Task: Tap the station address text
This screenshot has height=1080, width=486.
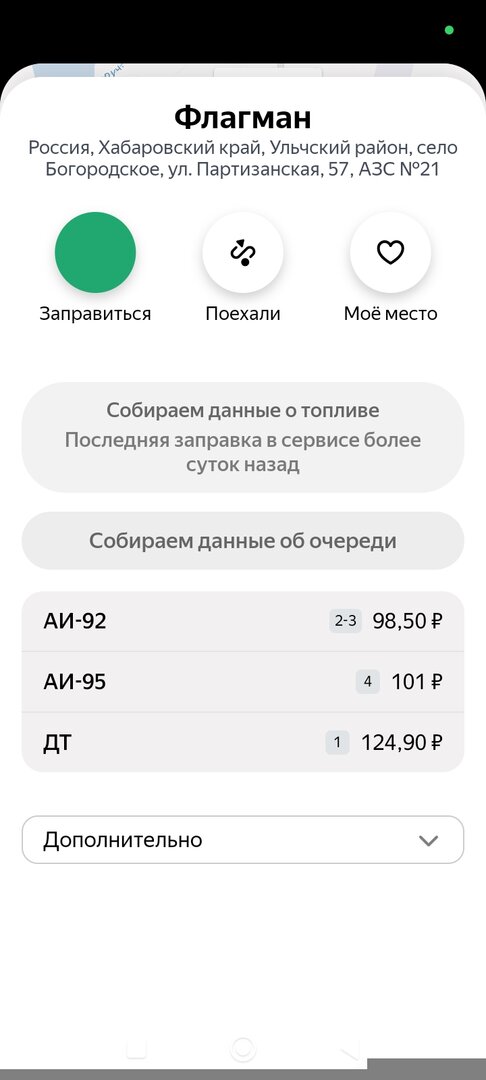Action: 243,158
